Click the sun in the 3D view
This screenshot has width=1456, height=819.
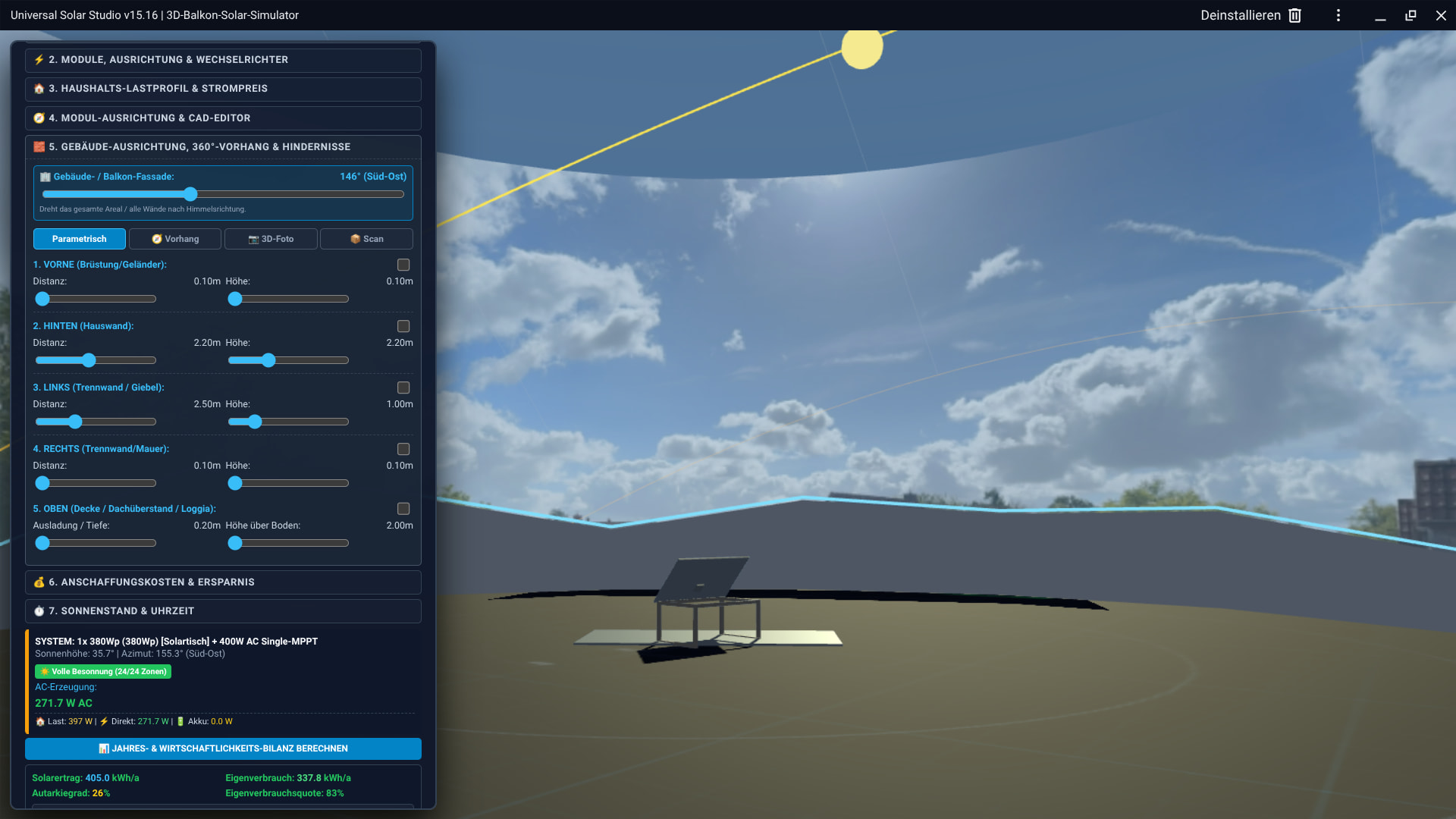pyautogui.click(x=862, y=49)
